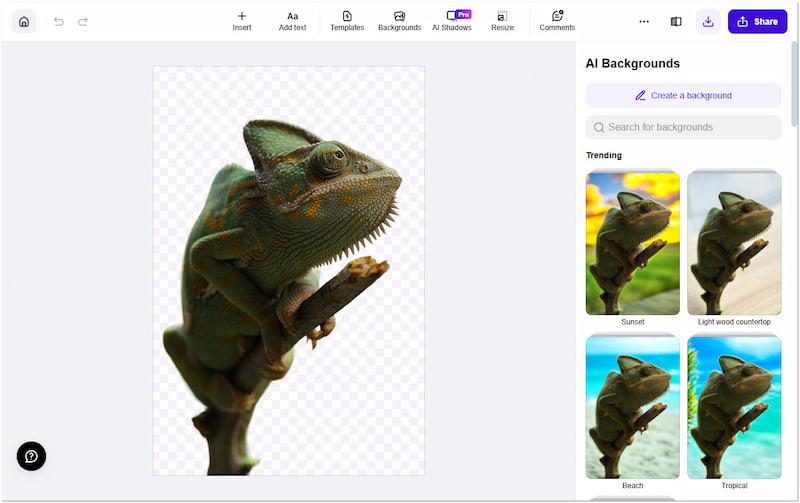Select the Add text tool
This screenshot has width=800, height=503.
[x=292, y=21]
